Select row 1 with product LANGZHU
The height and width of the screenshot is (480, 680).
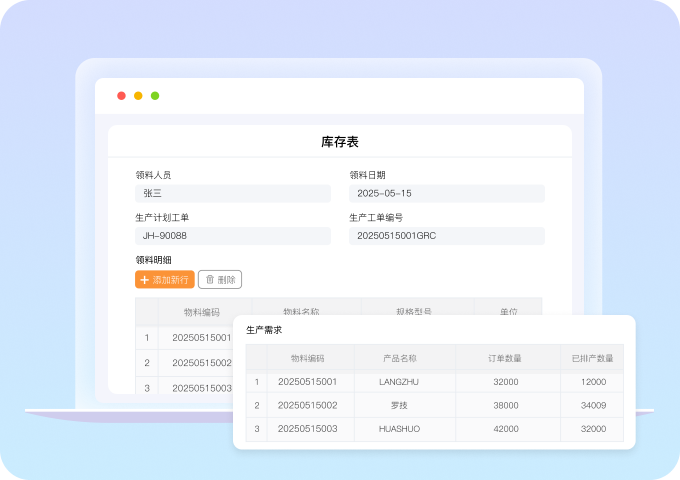coord(400,382)
